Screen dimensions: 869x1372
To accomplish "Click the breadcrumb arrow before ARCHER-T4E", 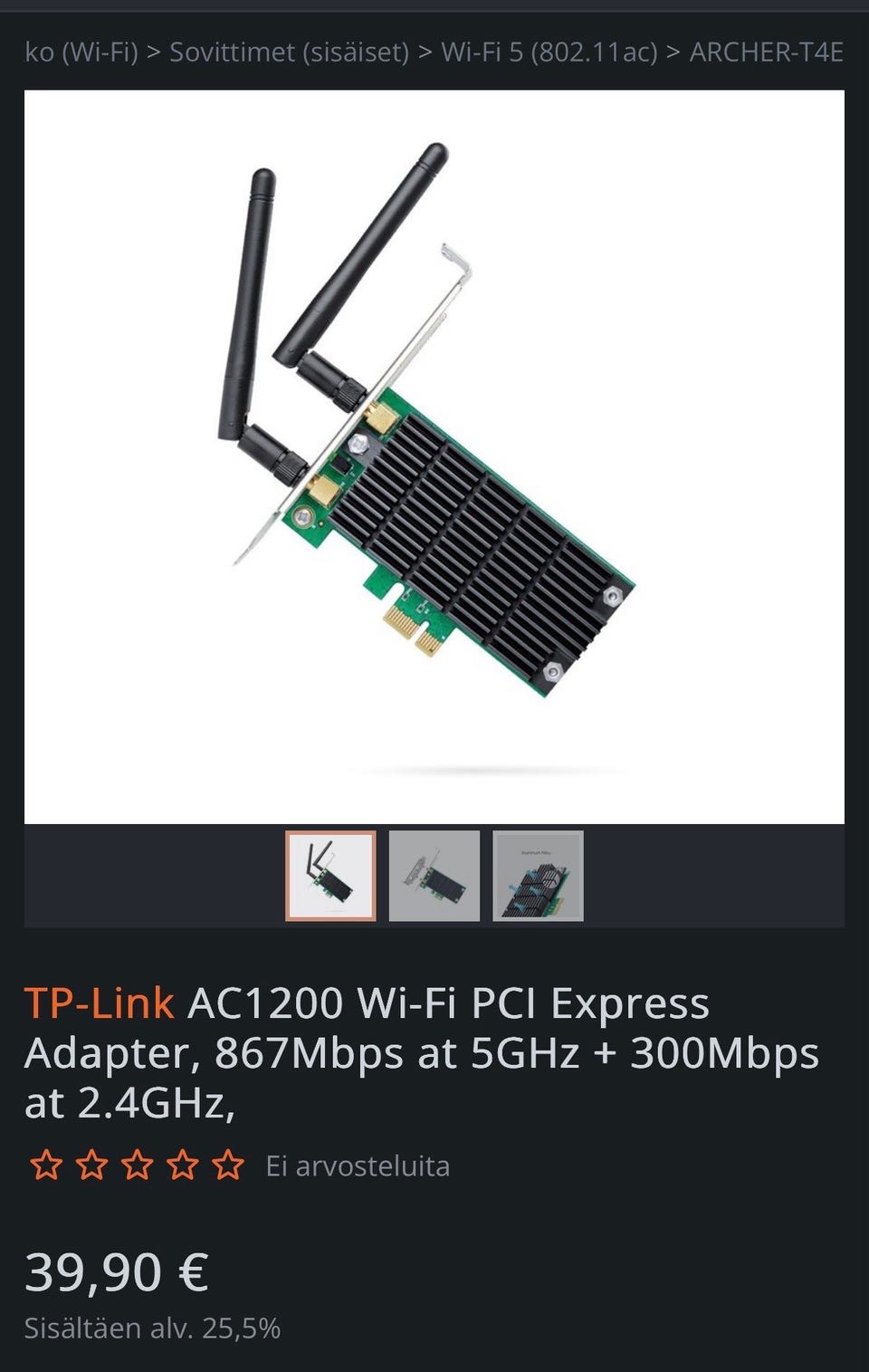I will click(x=673, y=53).
